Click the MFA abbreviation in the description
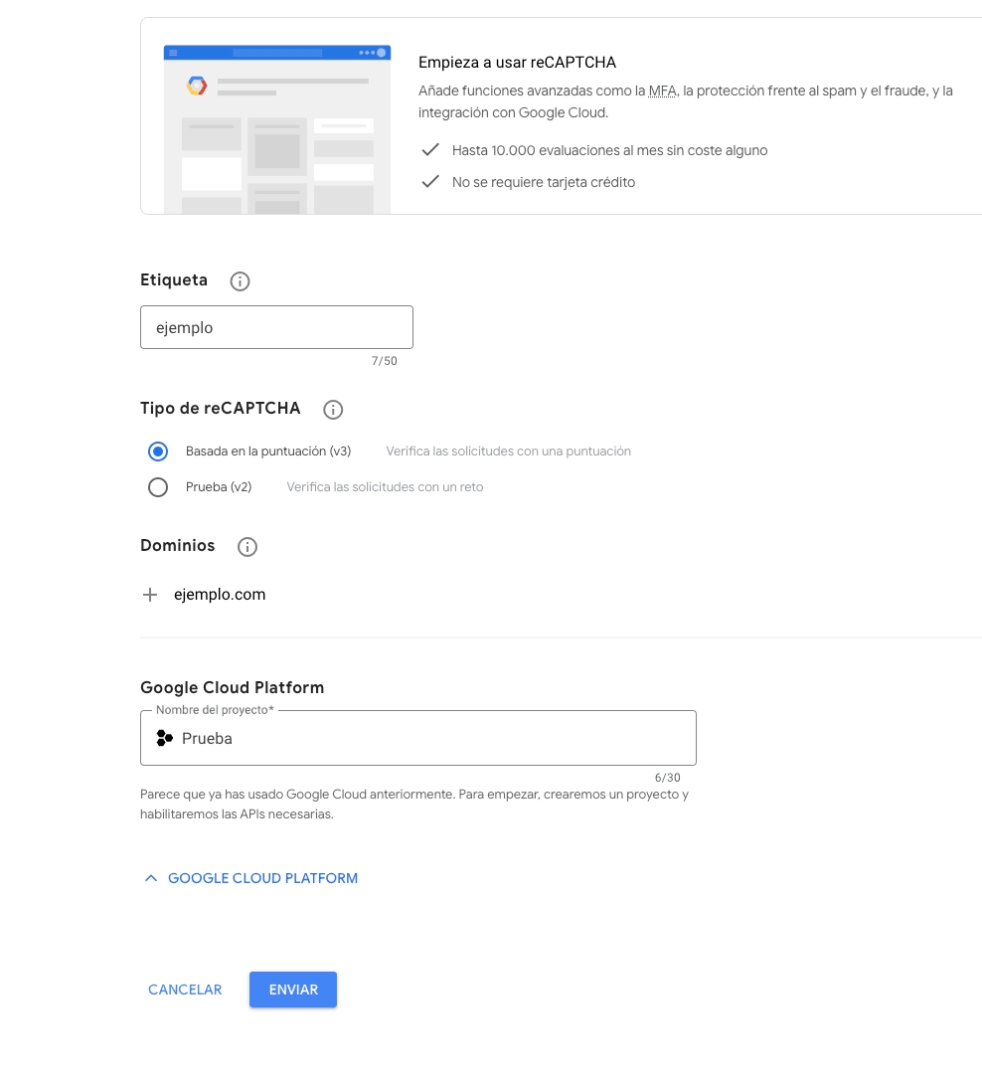The height and width of the screenshot is (1080, 982). 662,91
